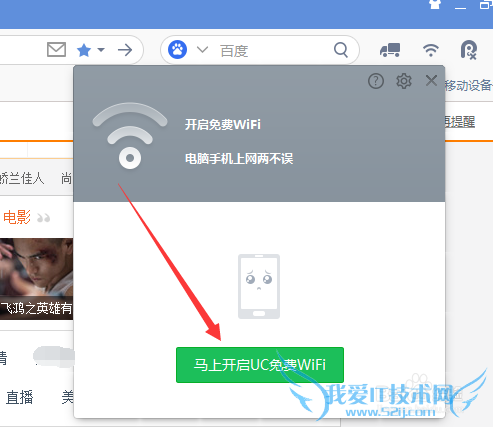493x427 pixels.
Task: Click 马上开启UC免费WiFi green button
Action: point(260,365)
